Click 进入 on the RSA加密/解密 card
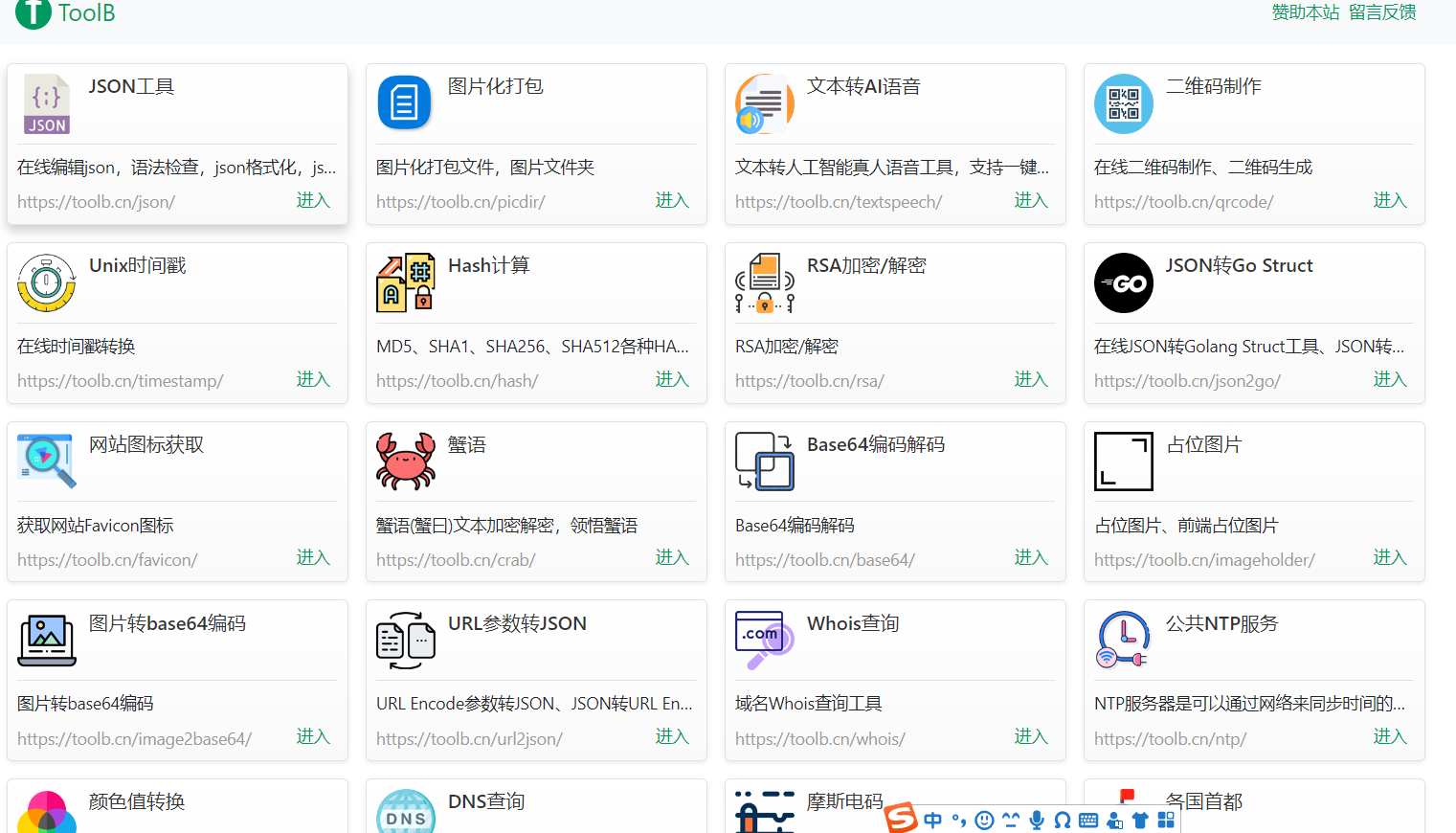This screenshot has height=833, width=1456. (x=1031, y=379)
